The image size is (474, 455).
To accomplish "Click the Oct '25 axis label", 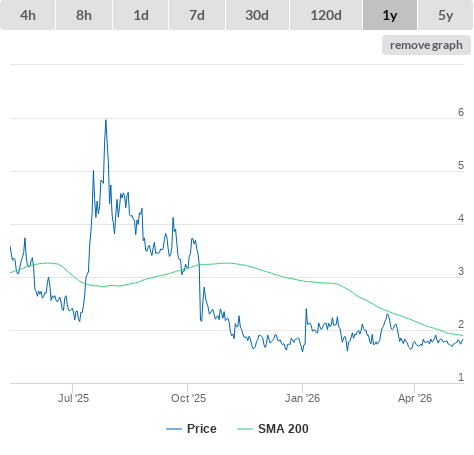I will click(x=188, y=398).
